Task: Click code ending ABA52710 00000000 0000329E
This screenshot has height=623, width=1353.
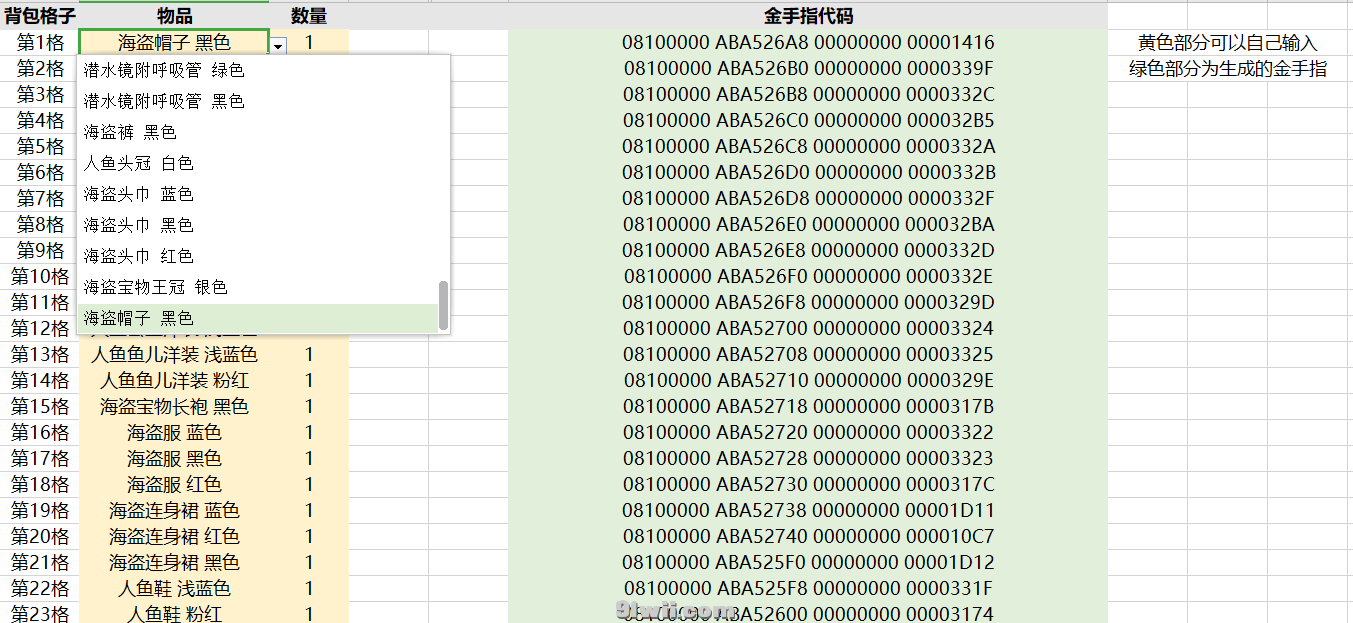Action: tap(808, 380)
